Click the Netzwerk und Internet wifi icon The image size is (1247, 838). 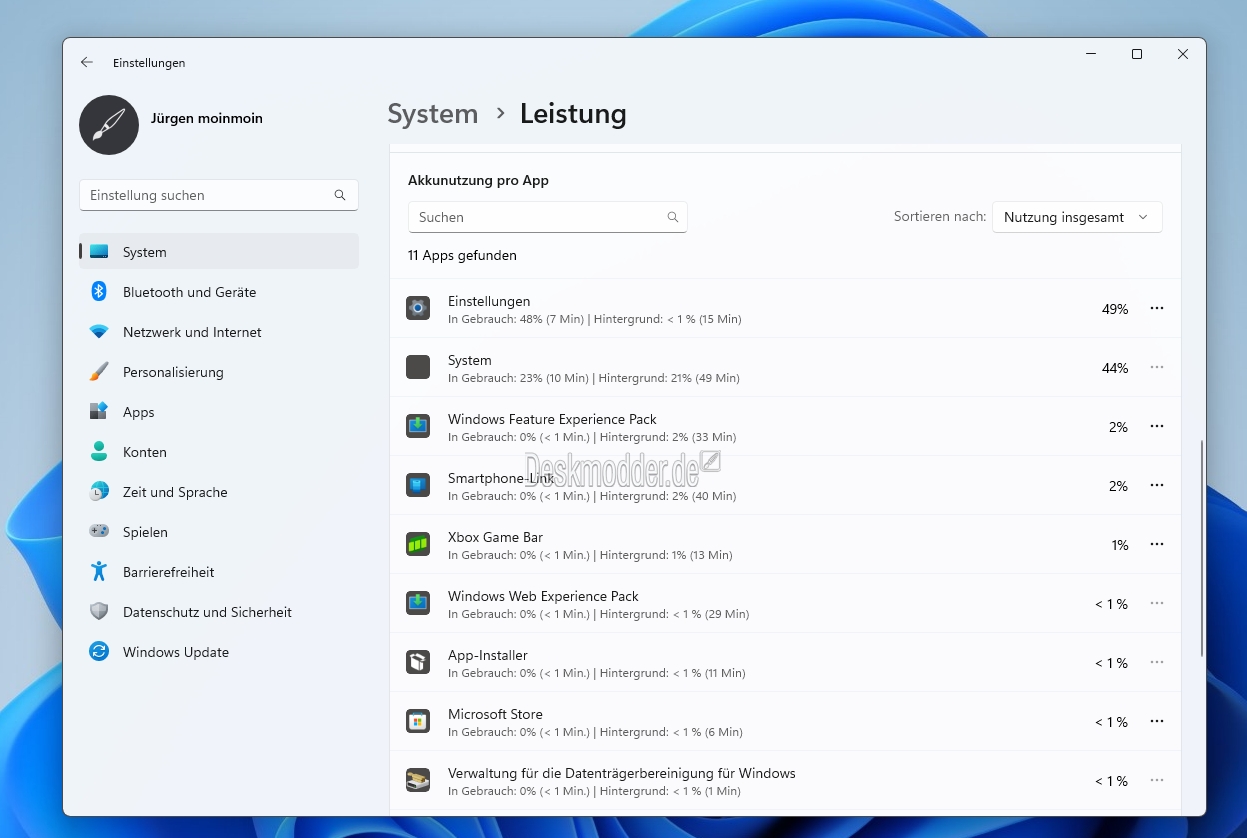point(98,332)
